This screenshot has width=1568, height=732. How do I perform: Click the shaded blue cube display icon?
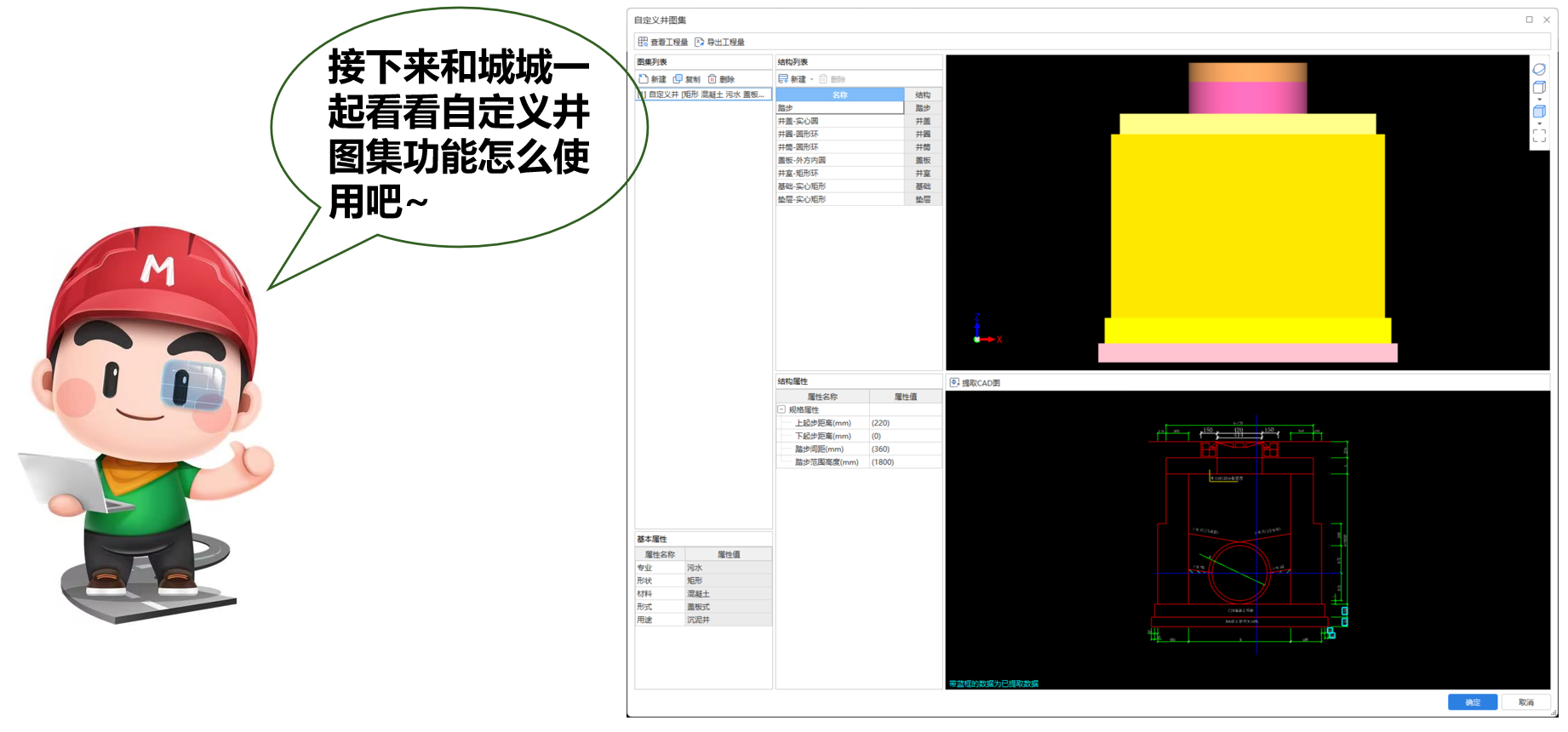[x=1539, y=112]
